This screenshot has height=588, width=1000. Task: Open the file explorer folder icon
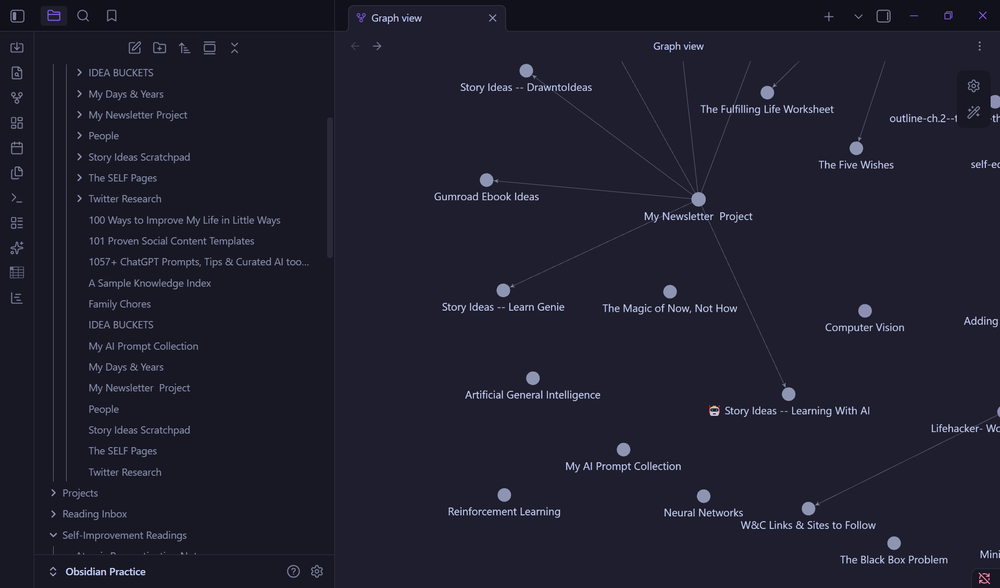pyautogui.click(x=54, y=16)
